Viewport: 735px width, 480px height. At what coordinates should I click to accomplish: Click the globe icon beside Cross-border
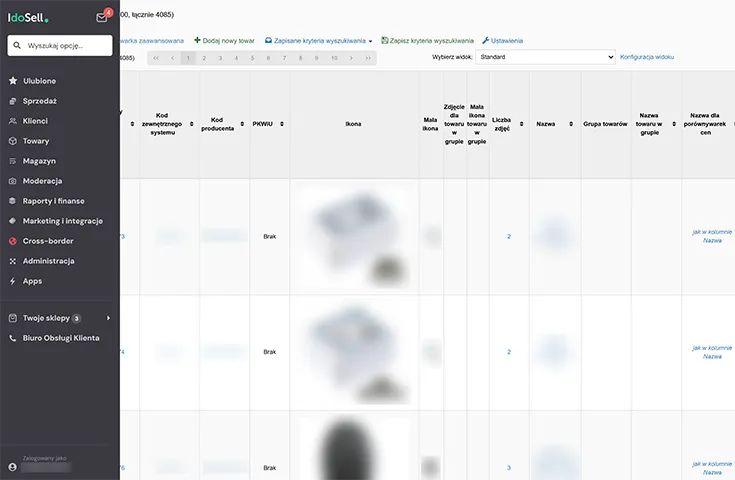click(13, 241)
